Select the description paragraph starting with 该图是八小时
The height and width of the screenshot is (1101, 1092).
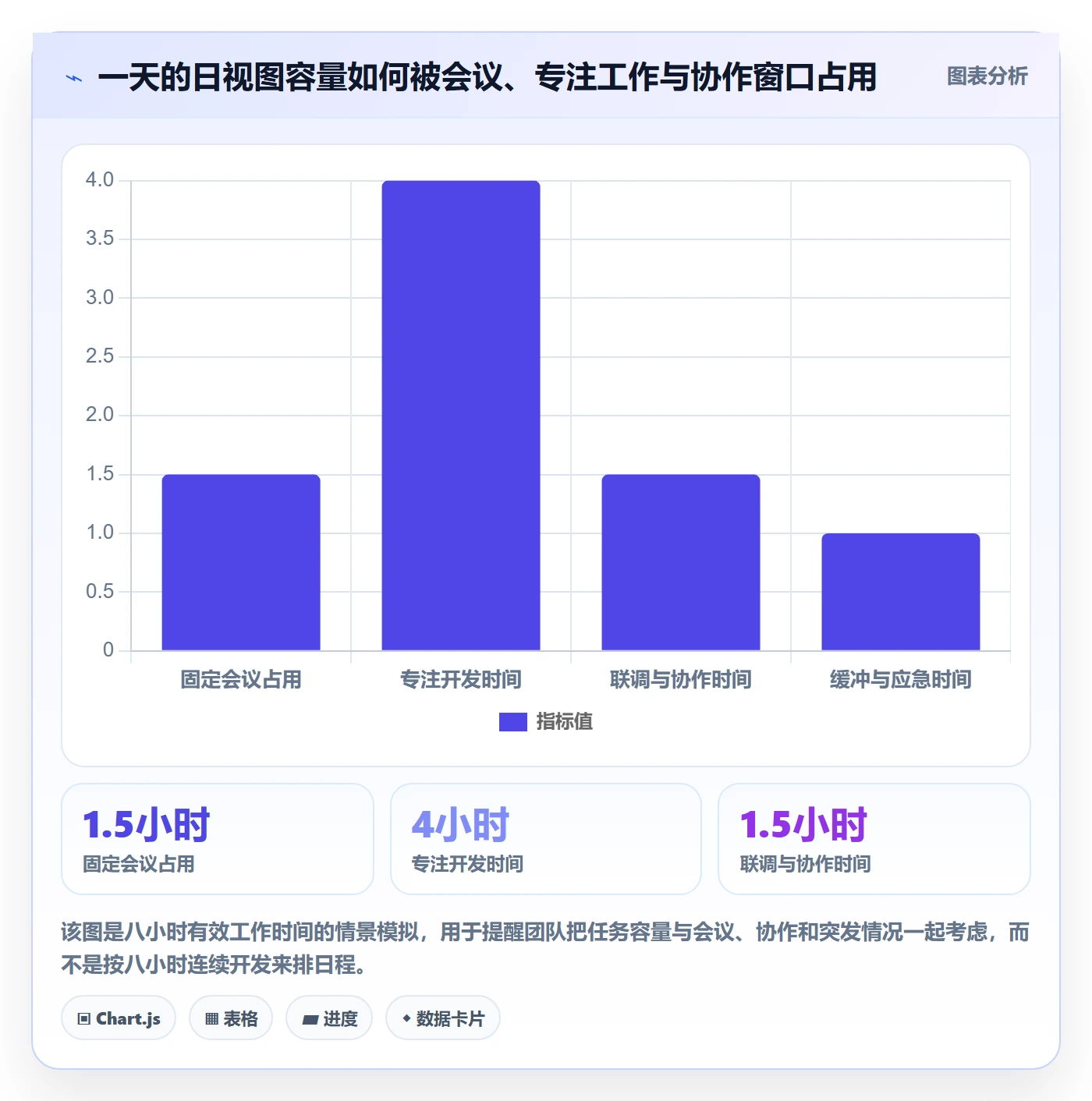tap(545, 948)
